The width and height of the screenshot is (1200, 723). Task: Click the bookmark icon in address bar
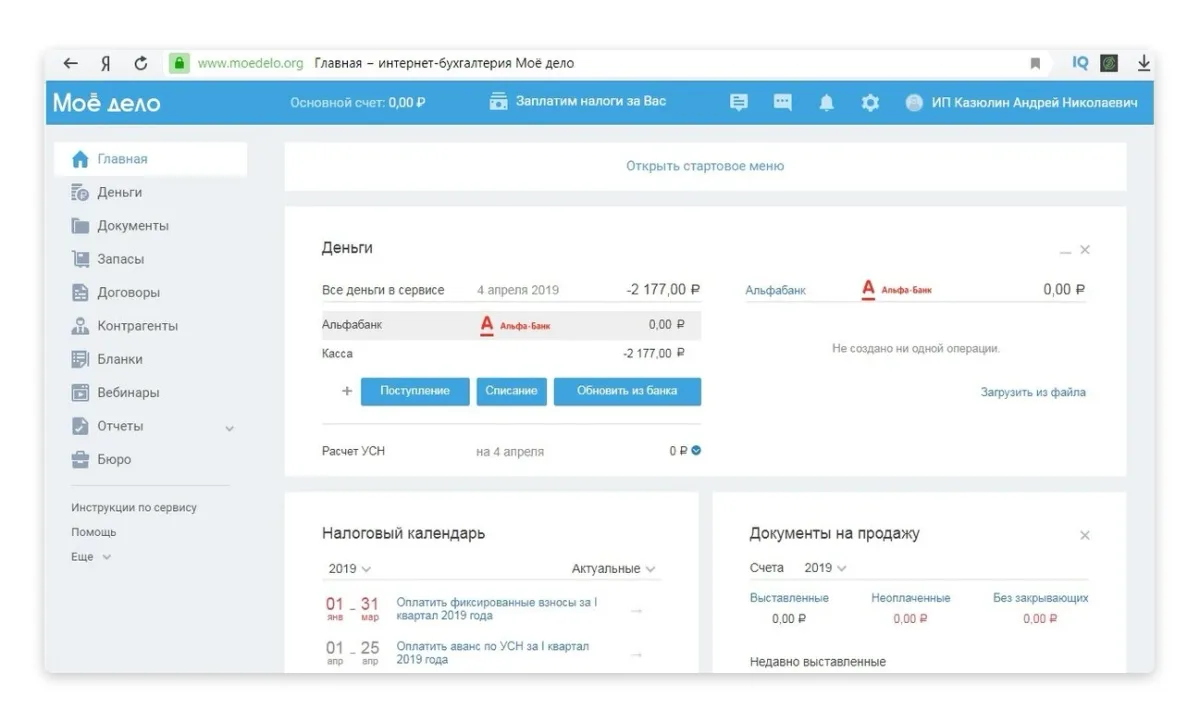(1035, 63)
